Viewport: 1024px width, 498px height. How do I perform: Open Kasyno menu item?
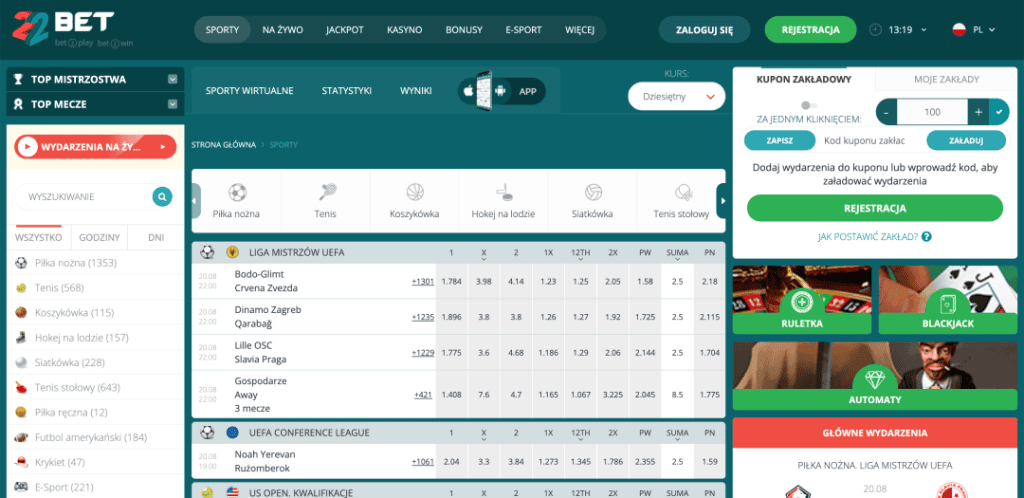pos(404,29)
